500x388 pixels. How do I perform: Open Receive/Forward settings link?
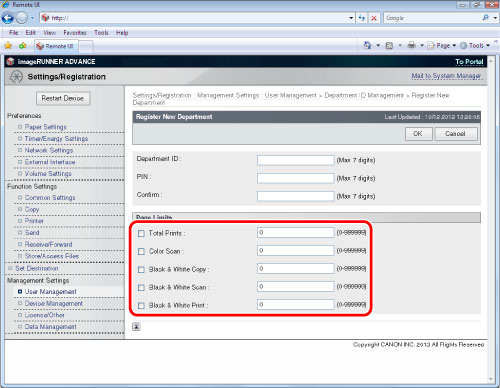coord(48,244)
